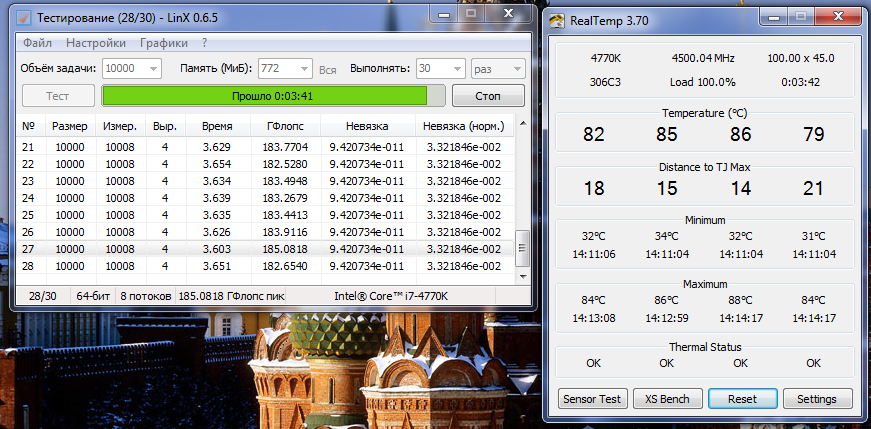This screenshot has width=871, height=429.
Task: Click the LinX app icon in title bar
Action: 24,17
